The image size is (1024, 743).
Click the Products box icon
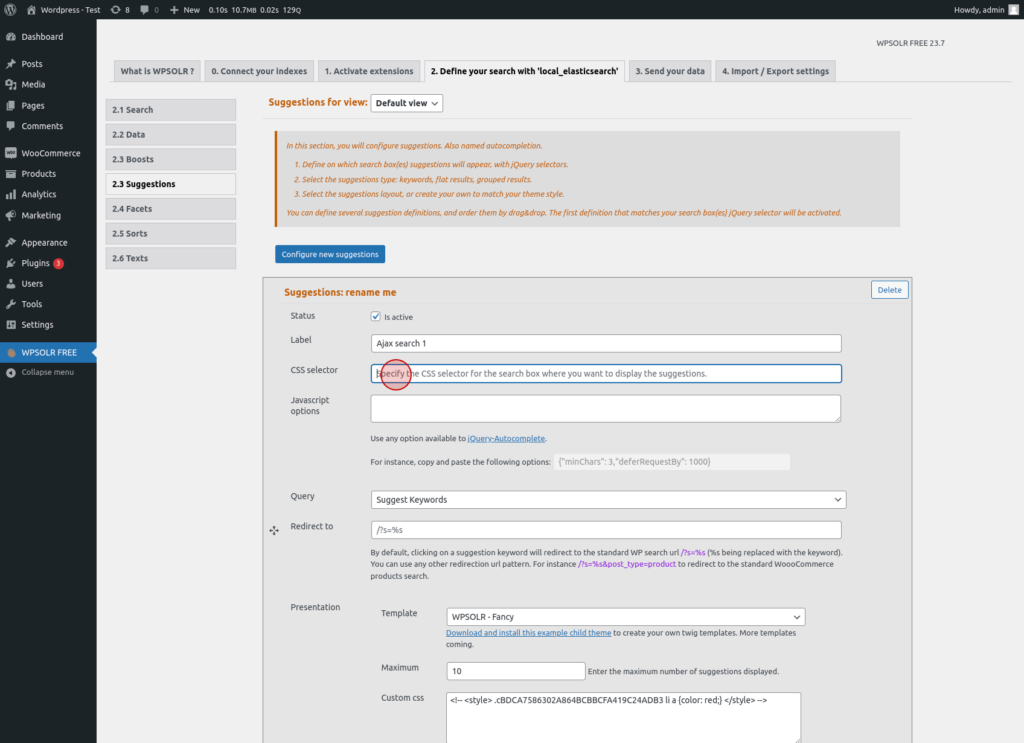(x=10, y=174)
